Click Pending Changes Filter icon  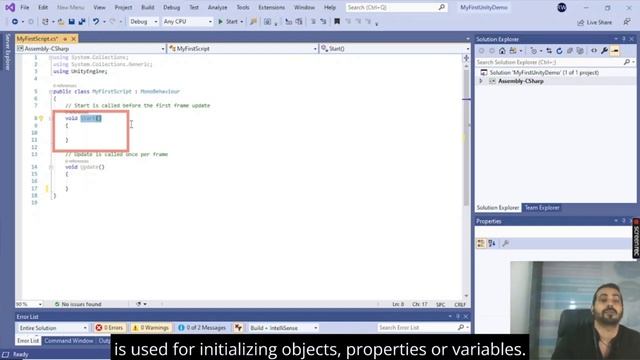point(533,51)
